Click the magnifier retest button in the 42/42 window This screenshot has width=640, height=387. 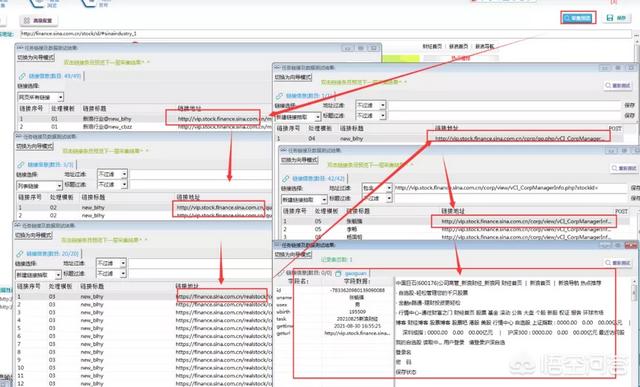click(x=624, y=168)
